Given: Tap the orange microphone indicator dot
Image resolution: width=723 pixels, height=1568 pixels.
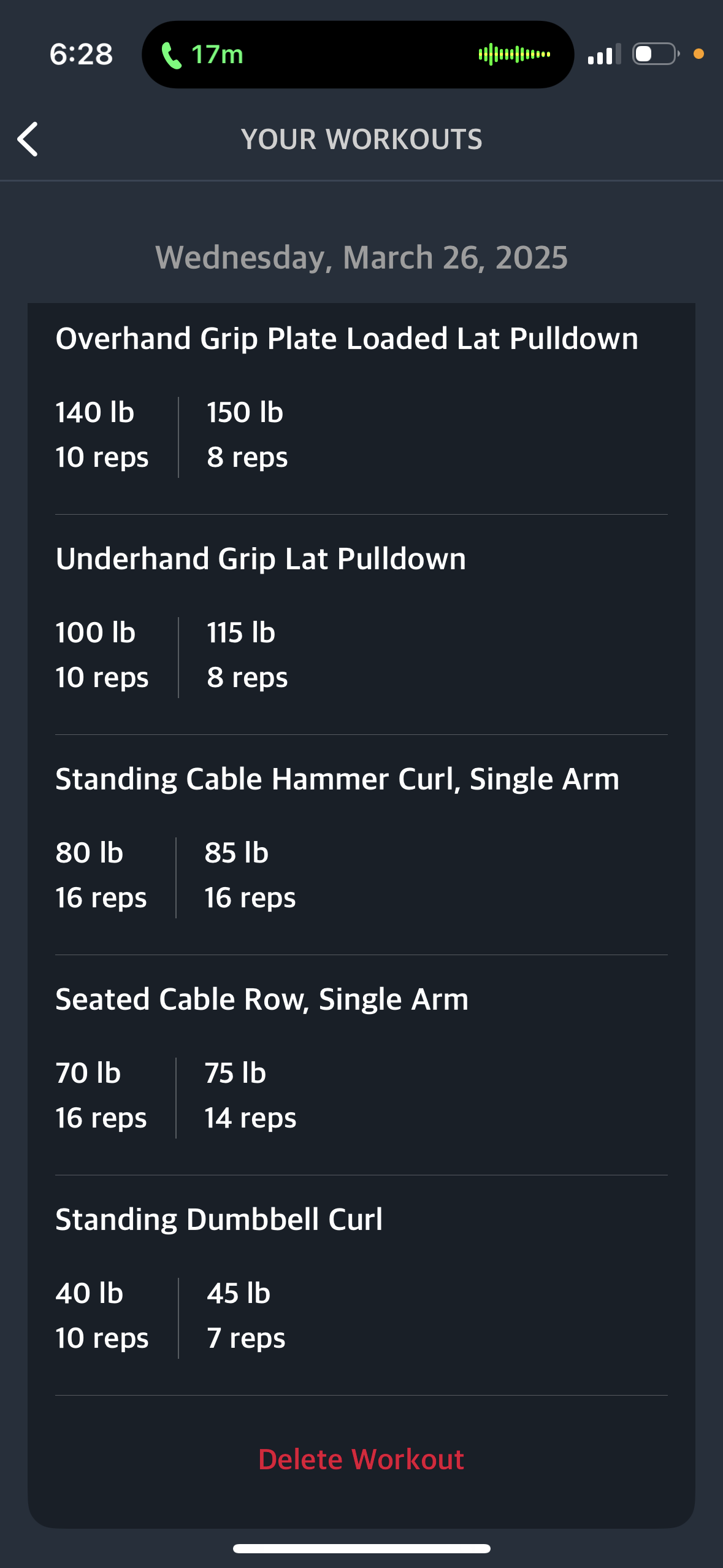Looking at the screenshot, I should (x=698, y=54).
